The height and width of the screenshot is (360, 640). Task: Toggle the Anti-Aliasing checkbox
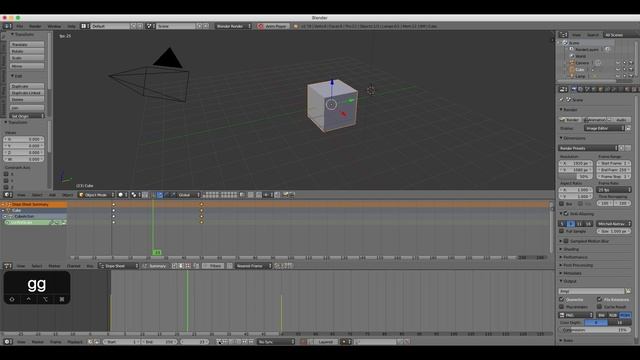point(567,213)
